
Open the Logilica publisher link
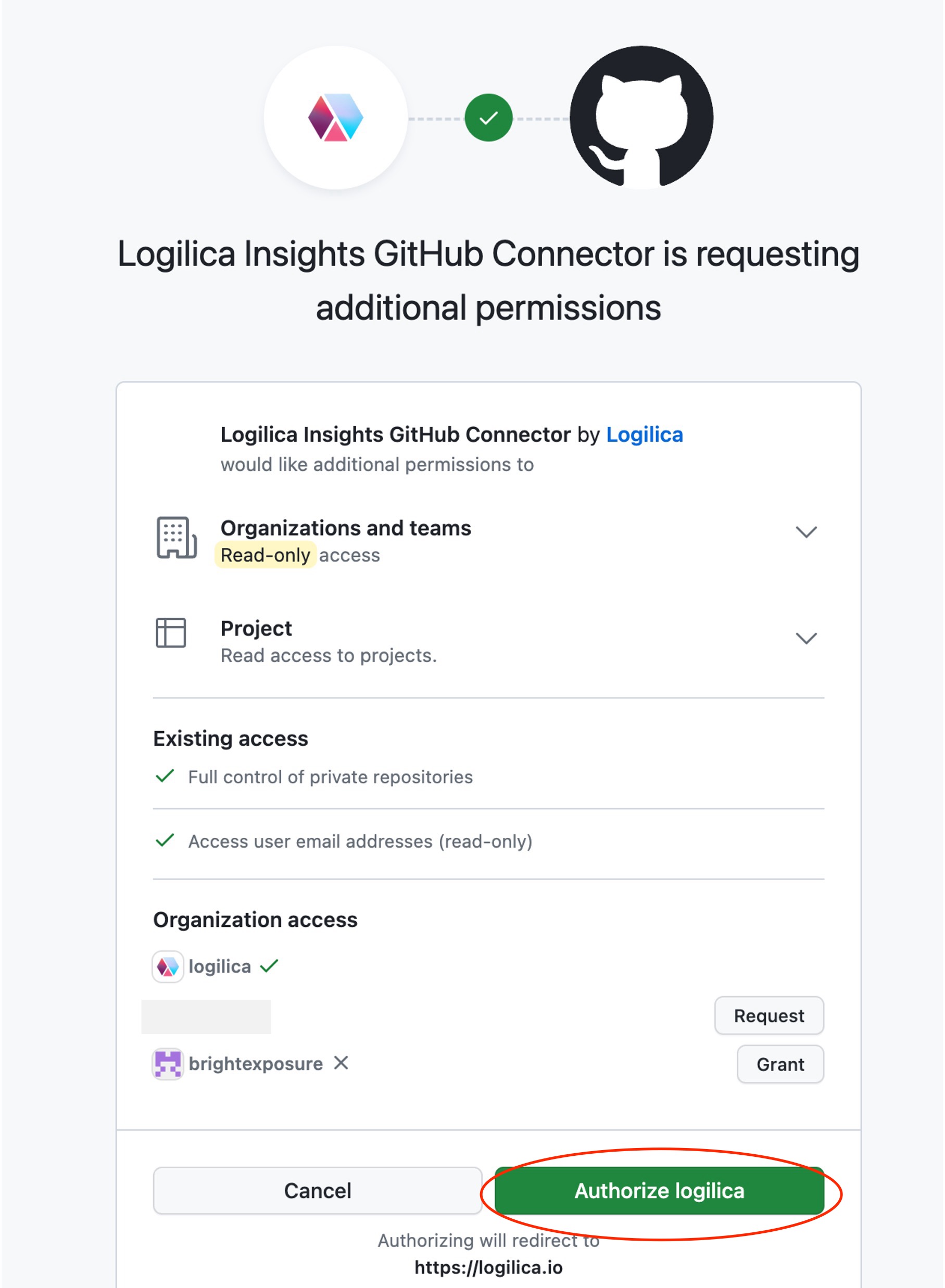tap(644, 435)
